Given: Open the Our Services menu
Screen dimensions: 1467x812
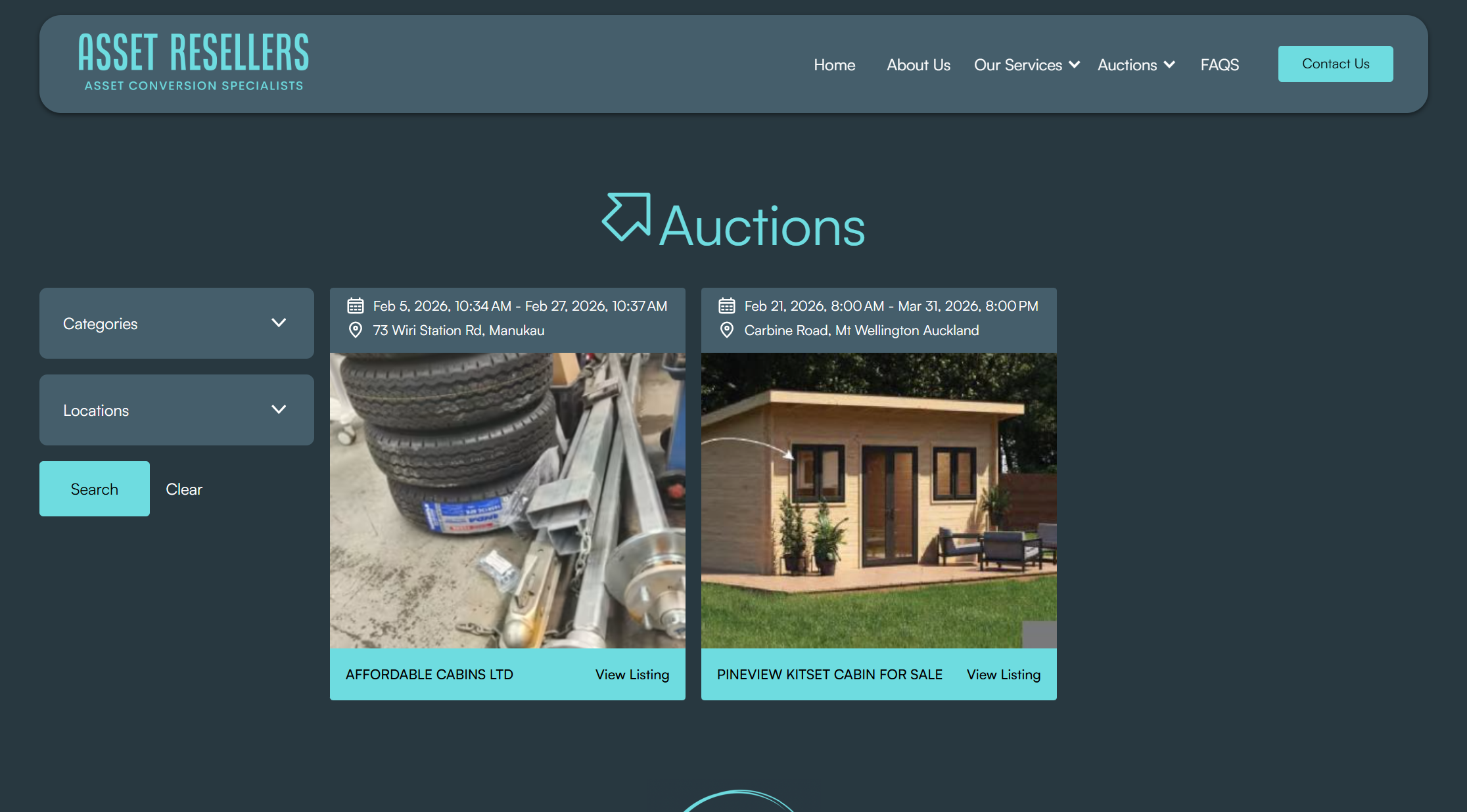Looking at the screenshot, I should pos(1018,64).
